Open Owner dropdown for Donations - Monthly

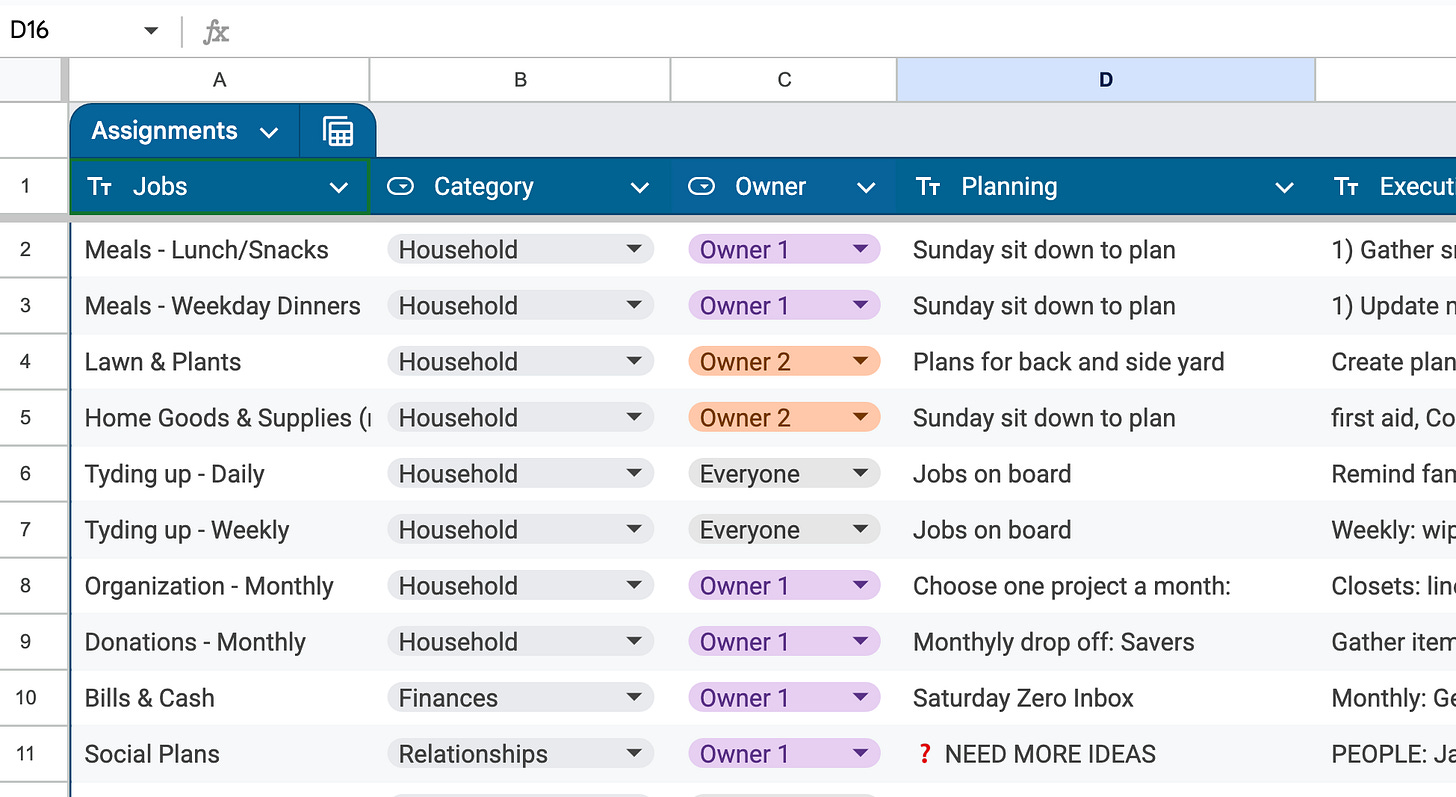click(x=860, y=641)
